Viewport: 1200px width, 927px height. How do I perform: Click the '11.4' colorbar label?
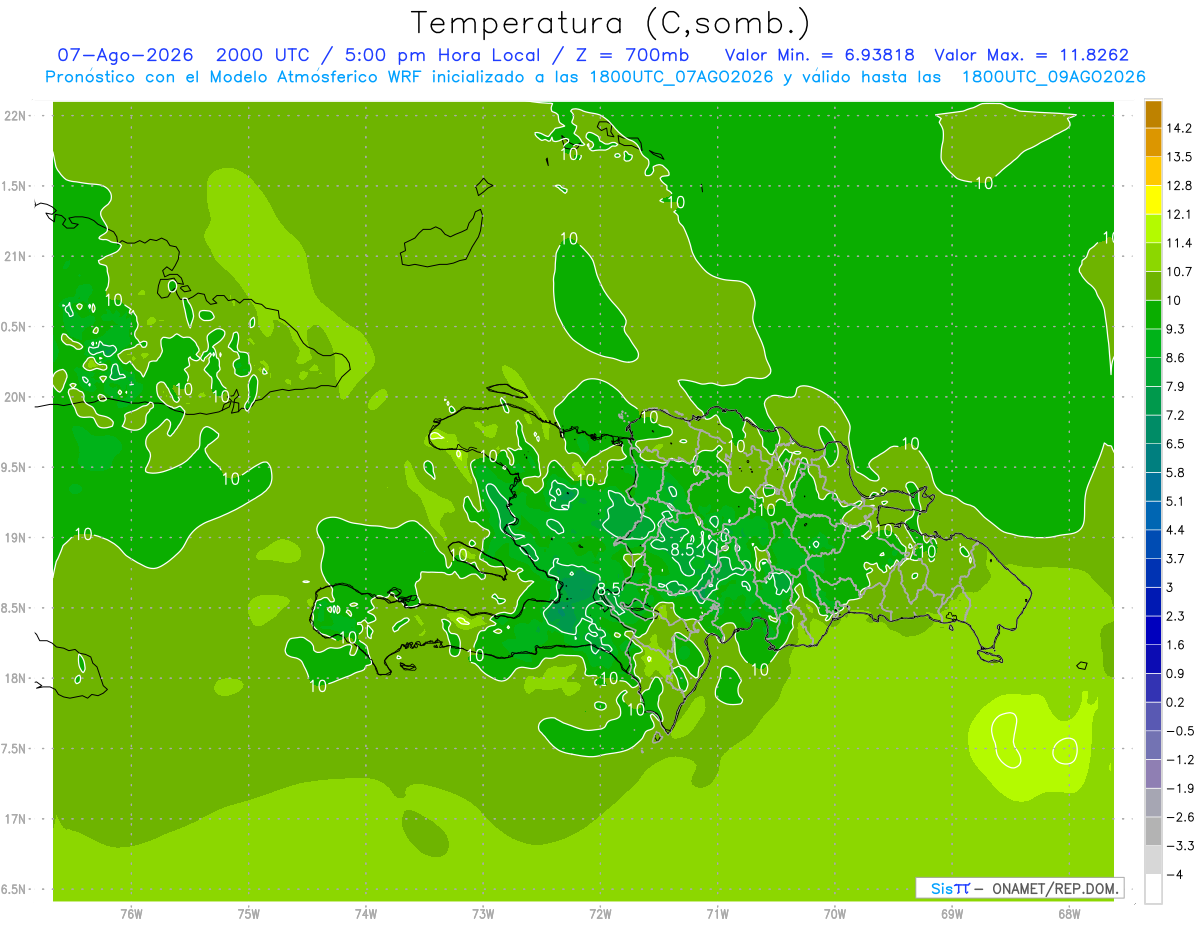(1178, 243)
